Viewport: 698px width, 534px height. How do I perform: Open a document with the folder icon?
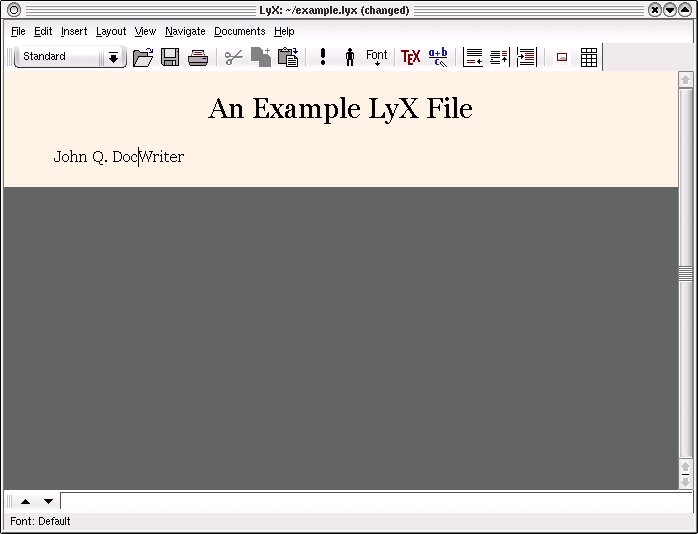[143, 57]
